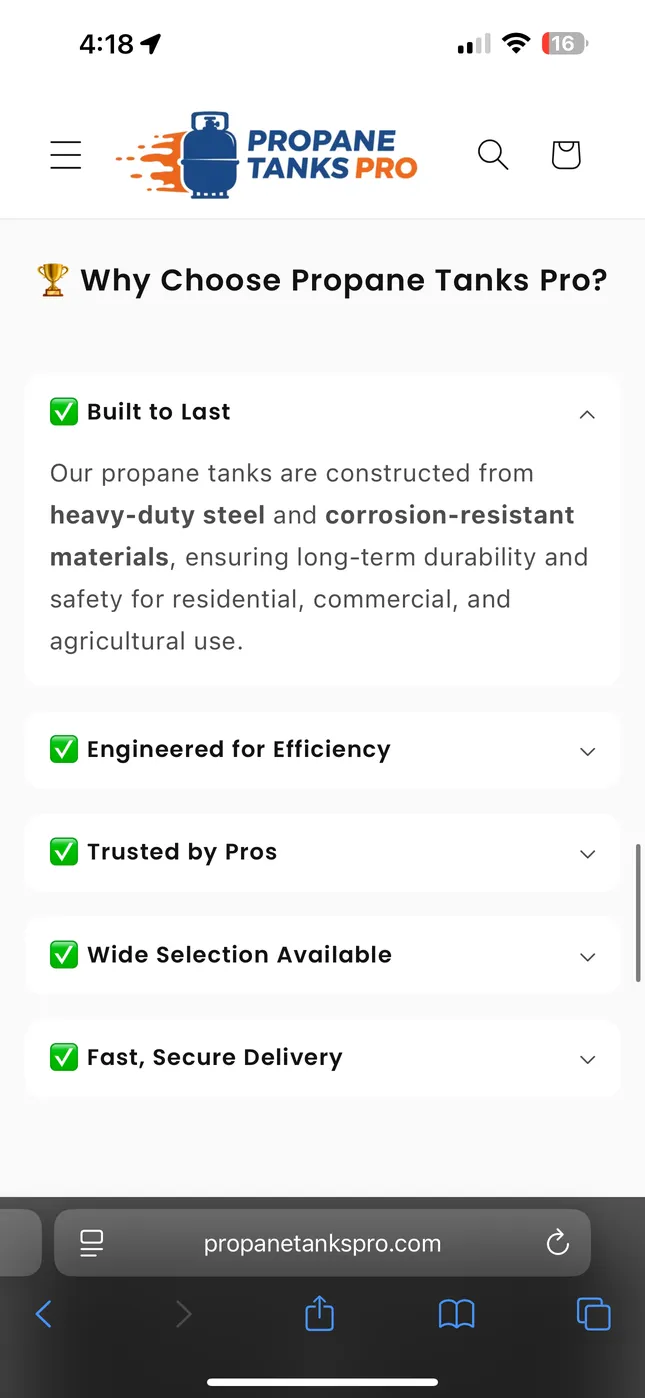Open the hamburger navigation menu

point(66,155)
